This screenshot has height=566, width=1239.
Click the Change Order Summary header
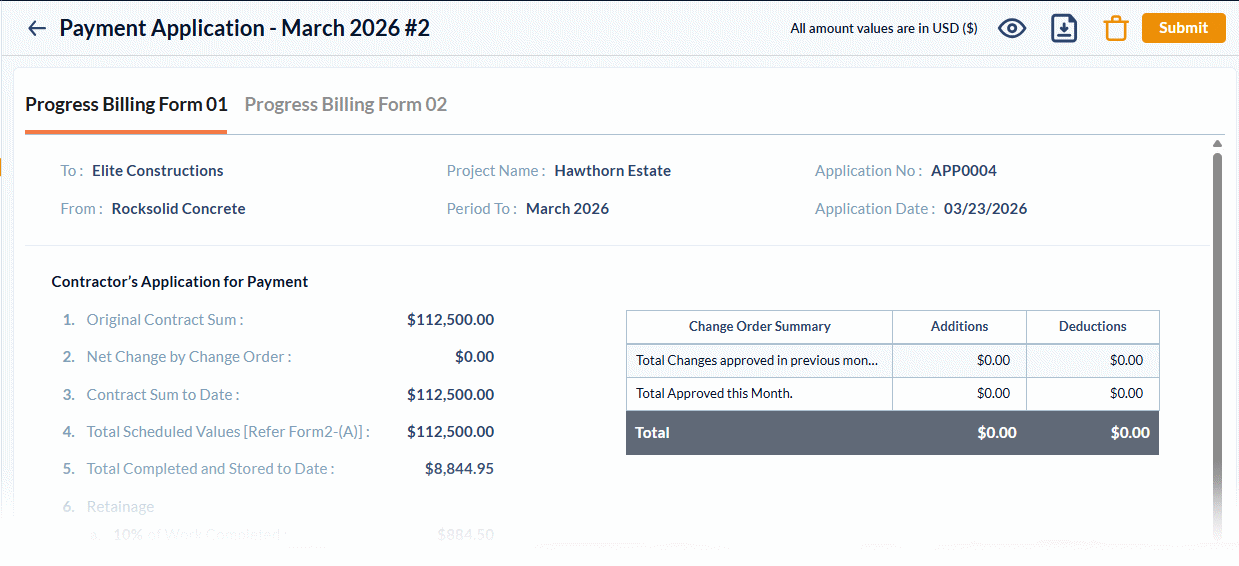click(x=759, y=326)
